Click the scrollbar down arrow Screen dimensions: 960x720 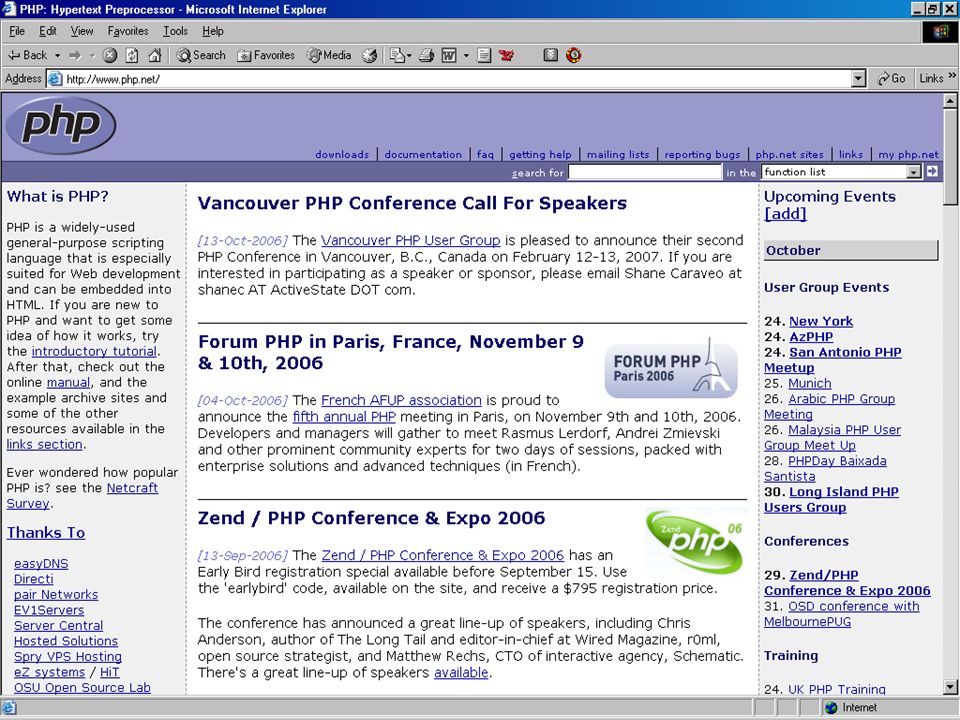[950, 686]
